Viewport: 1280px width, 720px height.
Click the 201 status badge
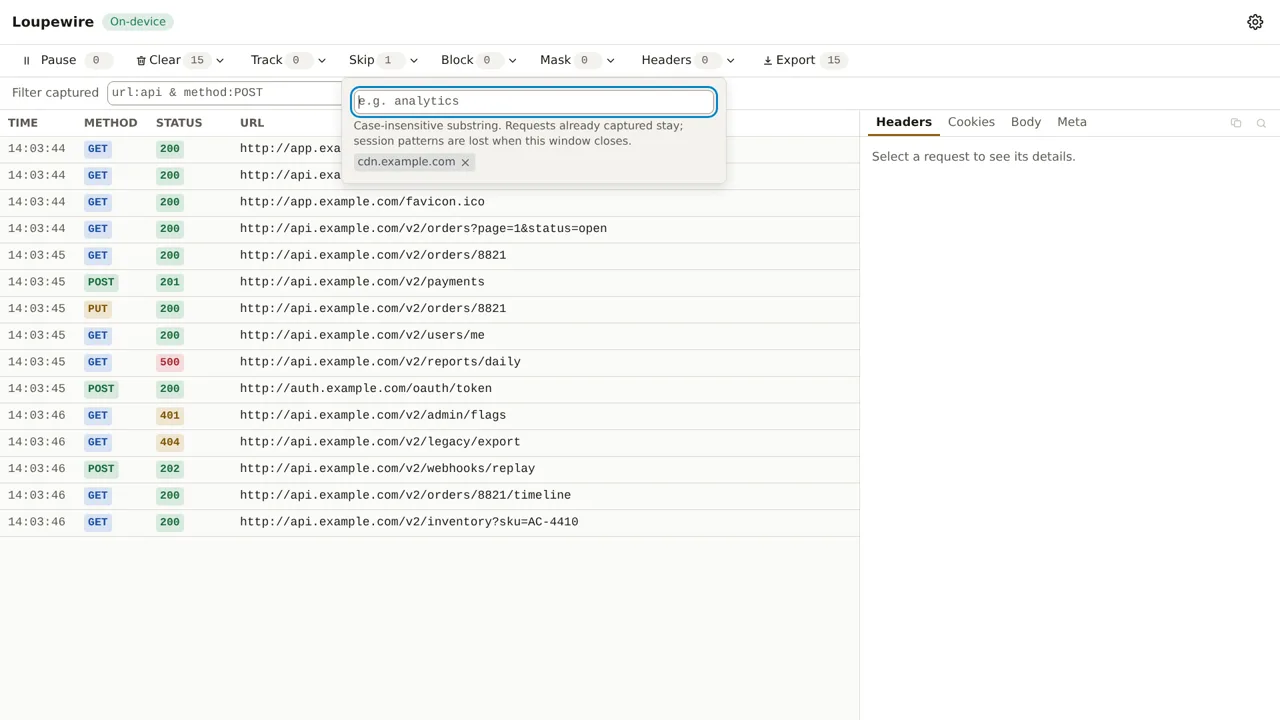click(170, 282)
